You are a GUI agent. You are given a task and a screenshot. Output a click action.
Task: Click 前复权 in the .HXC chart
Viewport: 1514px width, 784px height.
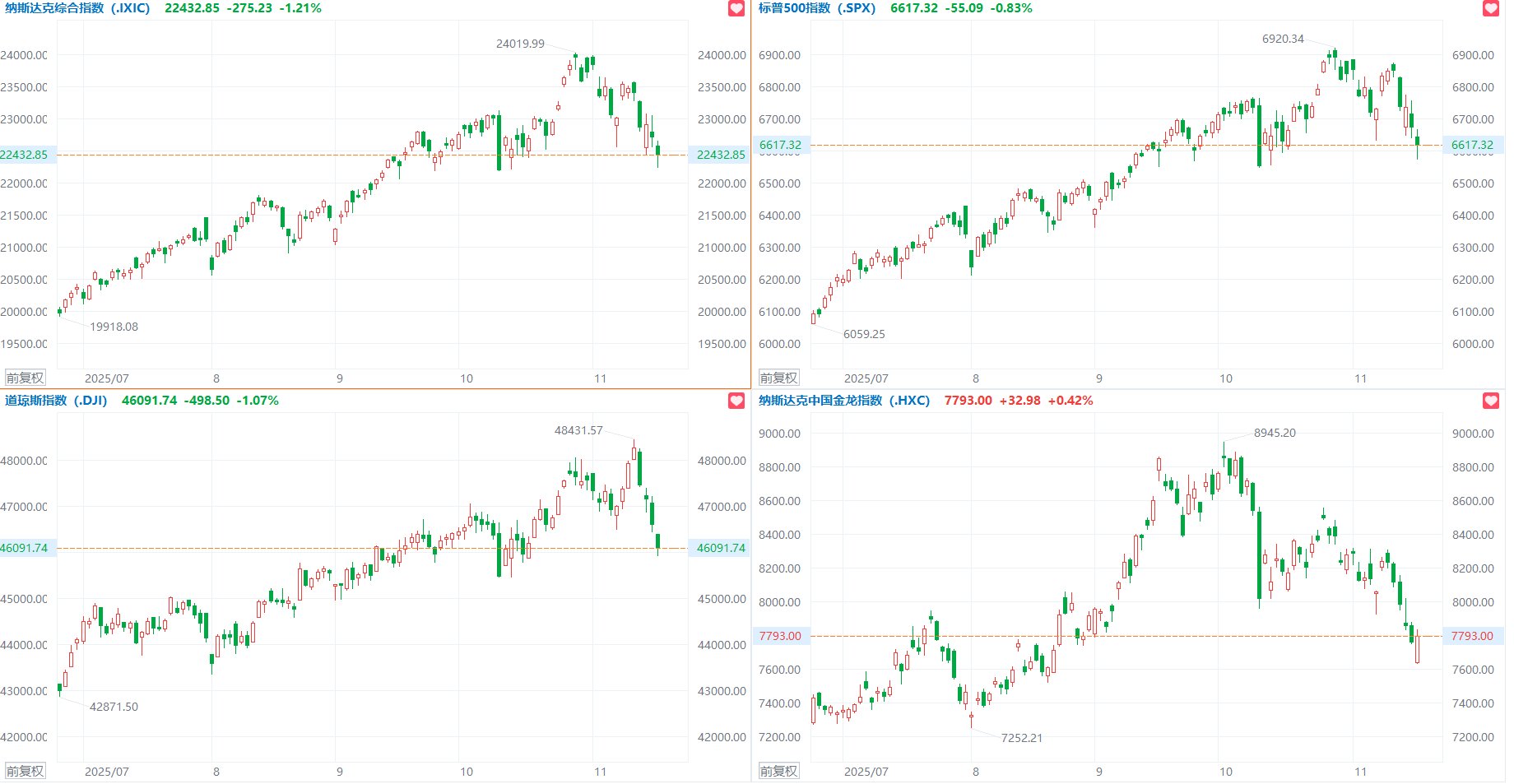[778, 772]
